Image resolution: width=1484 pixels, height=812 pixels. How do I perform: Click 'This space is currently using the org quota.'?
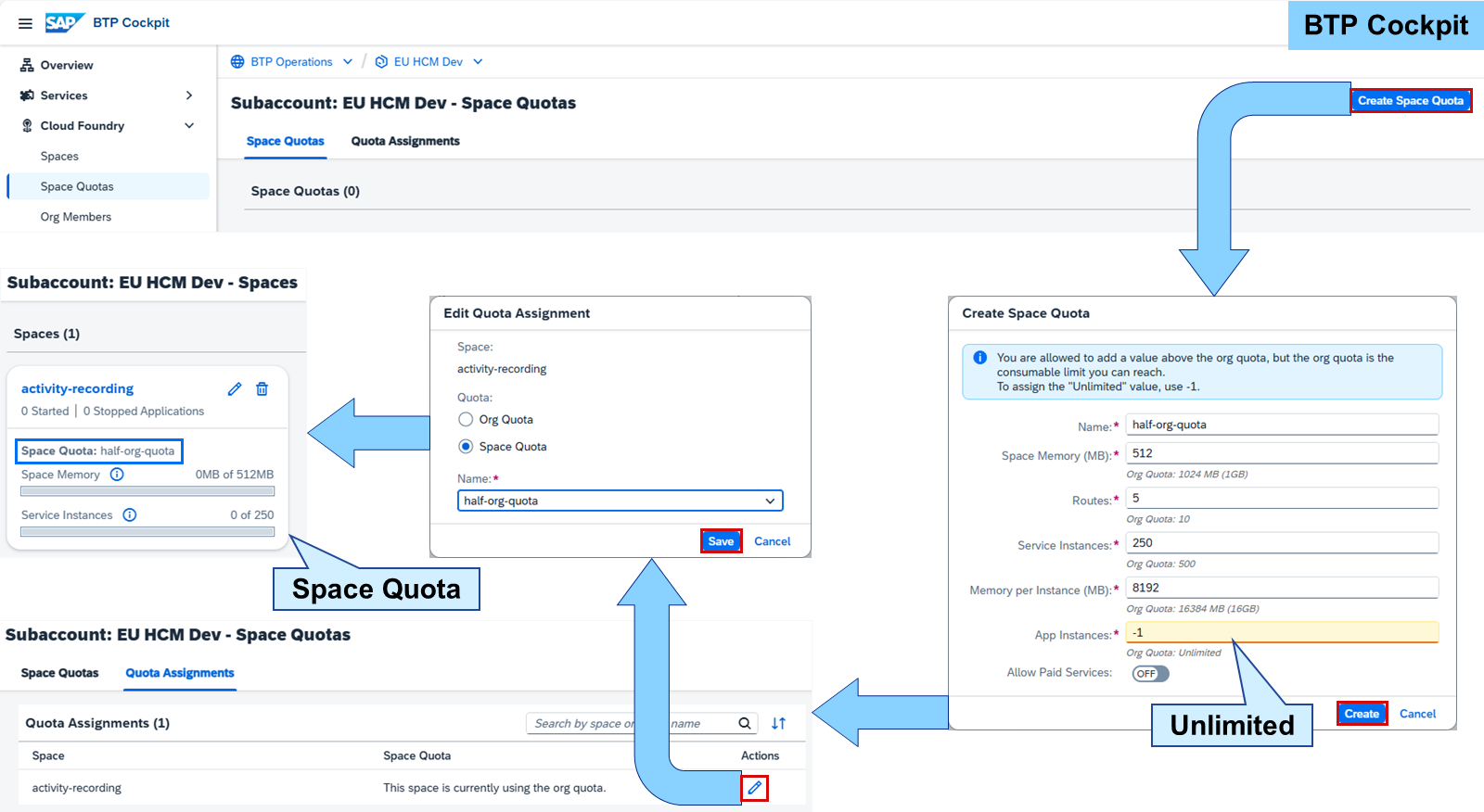point(494,788)
